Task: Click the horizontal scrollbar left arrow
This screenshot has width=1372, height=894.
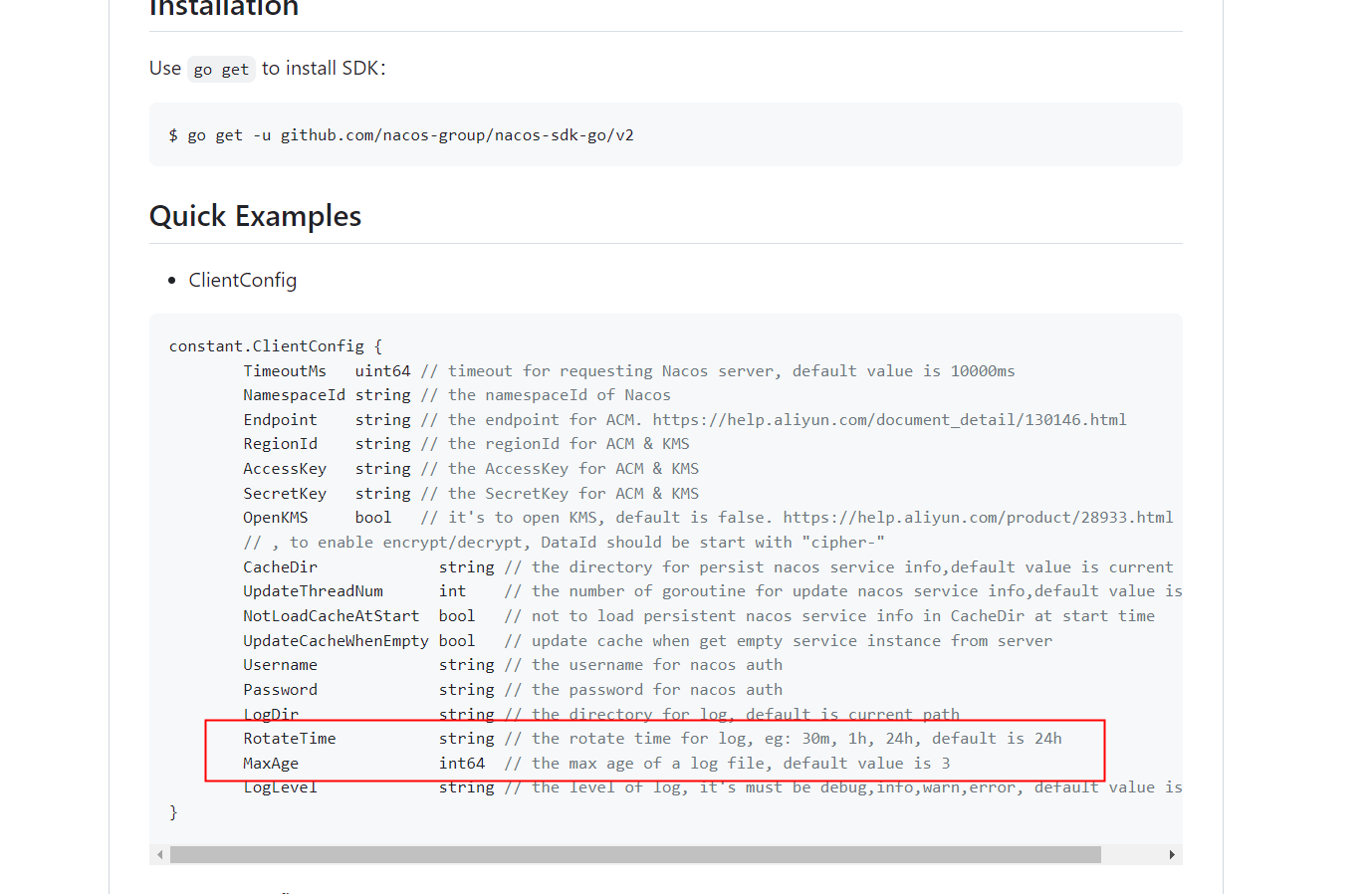Action: pos(159,855)
